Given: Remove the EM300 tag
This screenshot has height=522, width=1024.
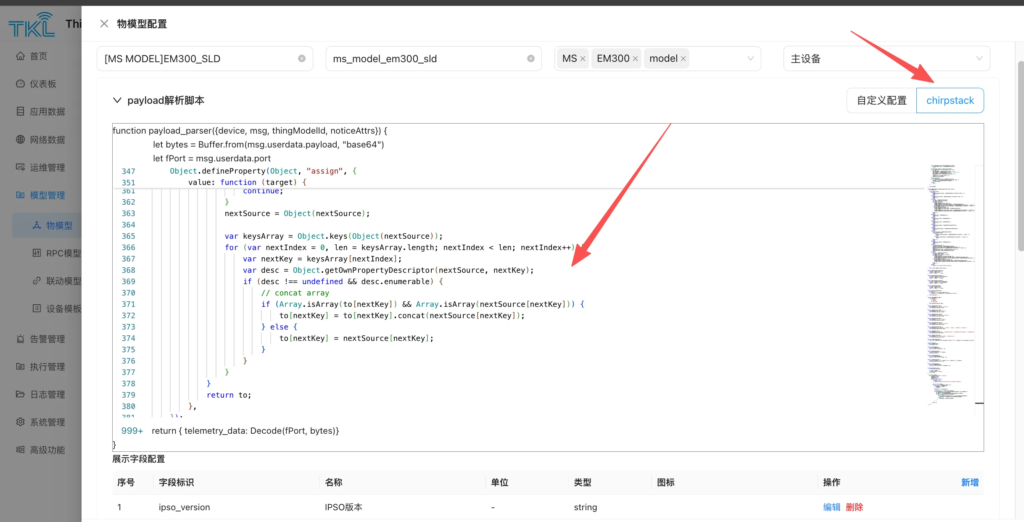Looking at the screenshot, I should pos(635,59).
